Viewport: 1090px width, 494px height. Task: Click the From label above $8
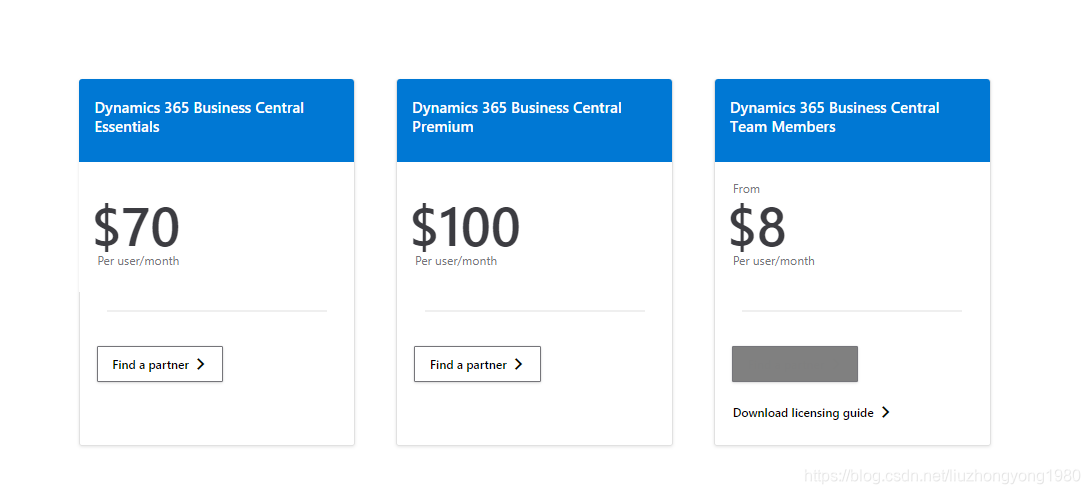coord(746,189)
